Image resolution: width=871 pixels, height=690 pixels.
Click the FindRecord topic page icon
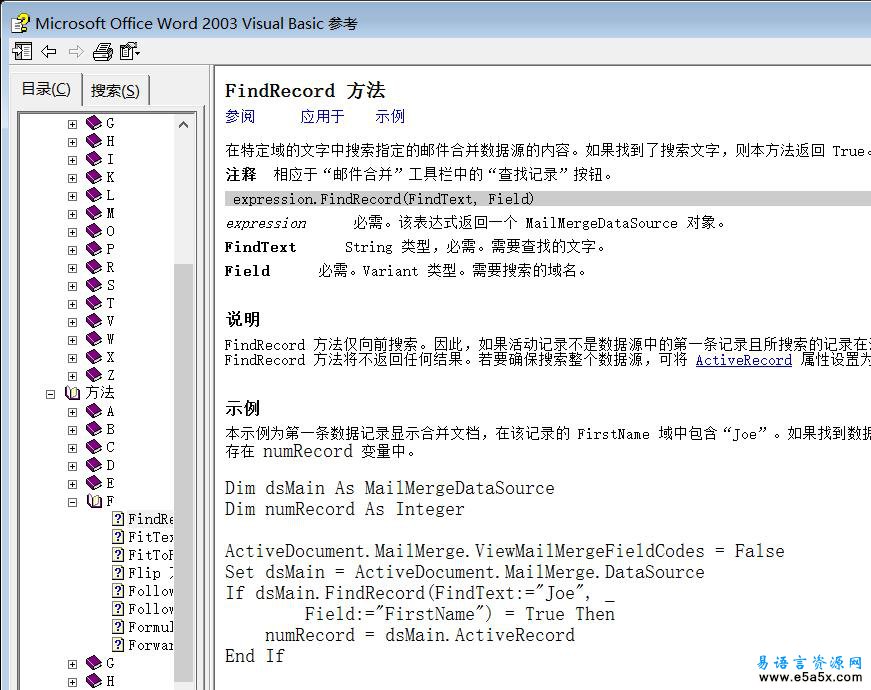118,519
